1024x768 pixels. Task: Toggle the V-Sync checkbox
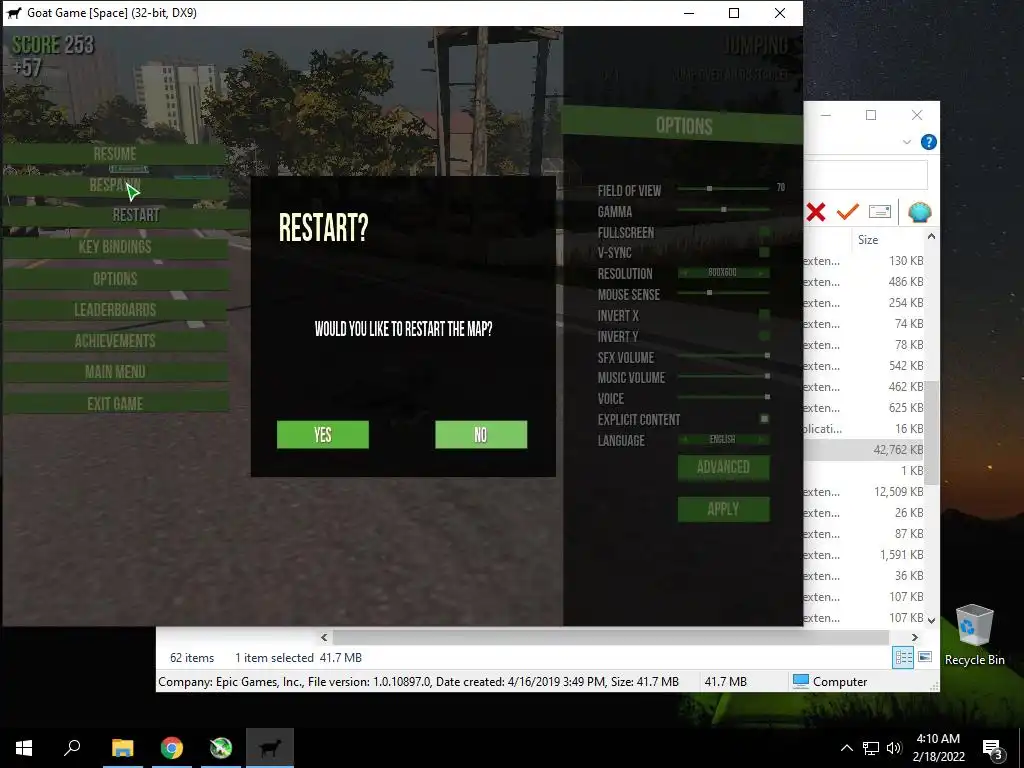coord(764,252)
